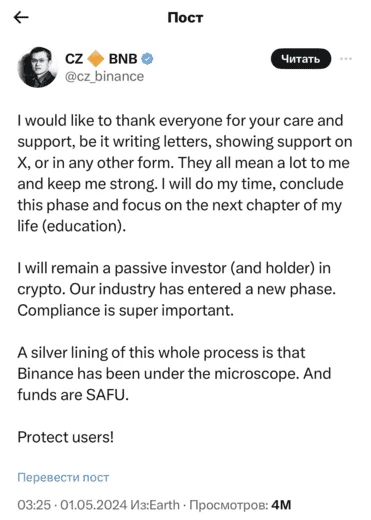Click the paragraph starting 'I would like to thank'
This screenshot has height=520, width=371.
[185, 173]
